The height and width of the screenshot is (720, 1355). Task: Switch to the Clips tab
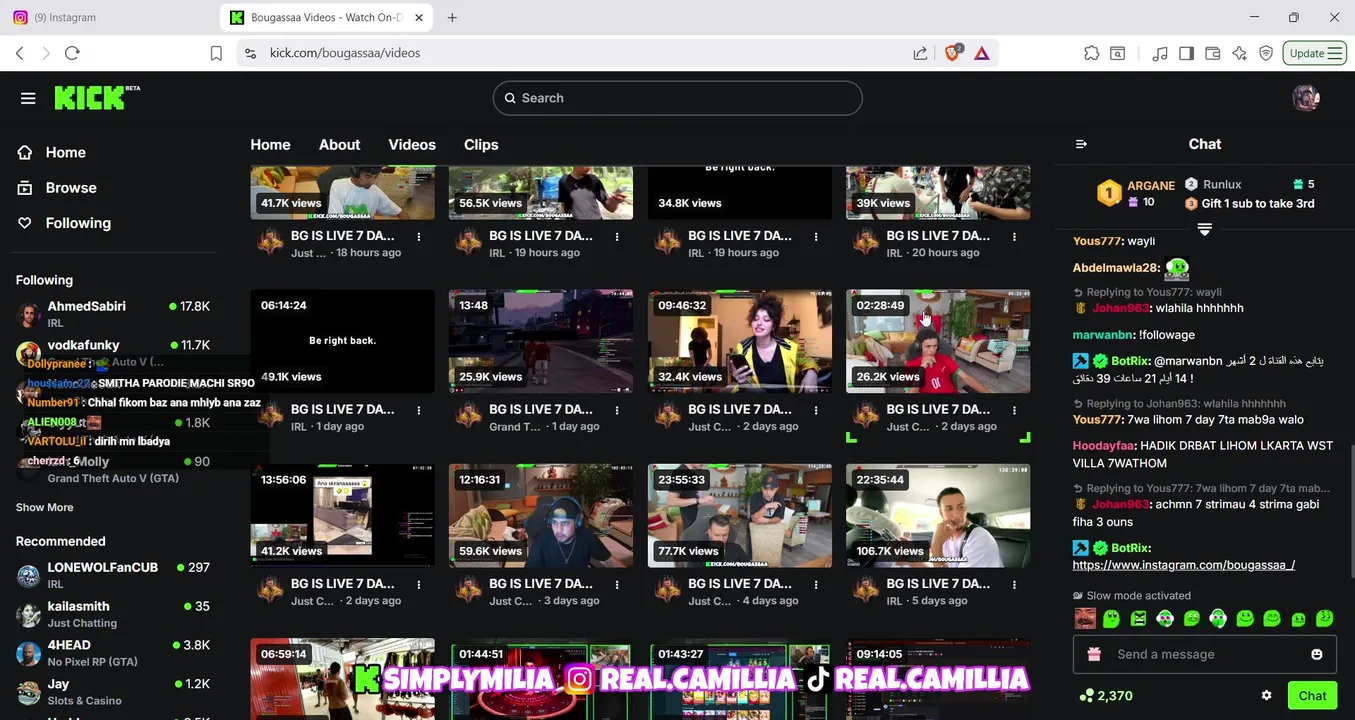click(x=481, y=145)
